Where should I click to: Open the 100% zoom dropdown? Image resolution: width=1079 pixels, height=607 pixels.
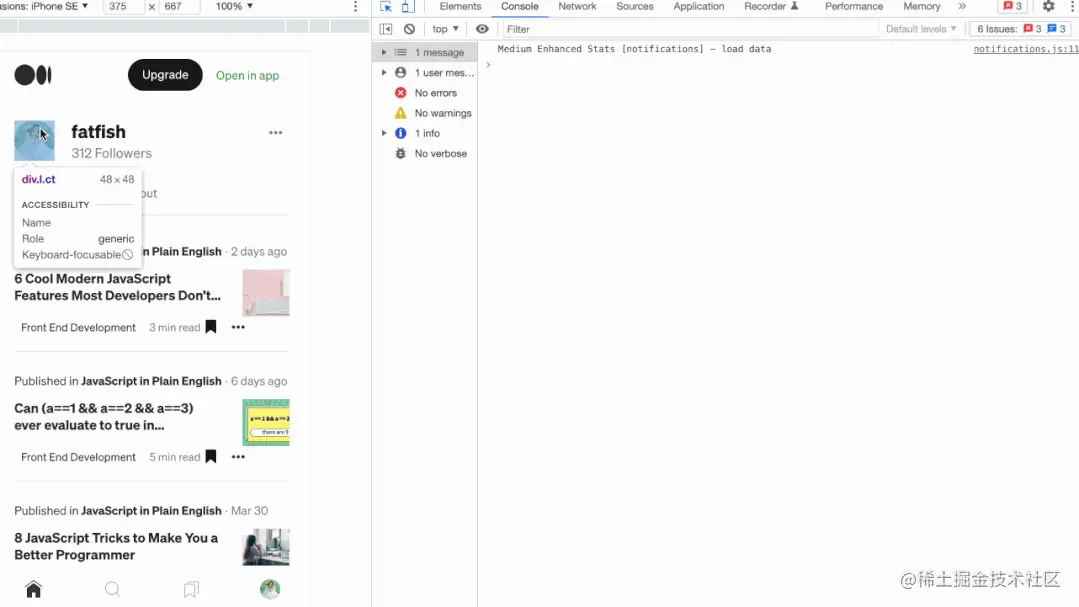232,7
